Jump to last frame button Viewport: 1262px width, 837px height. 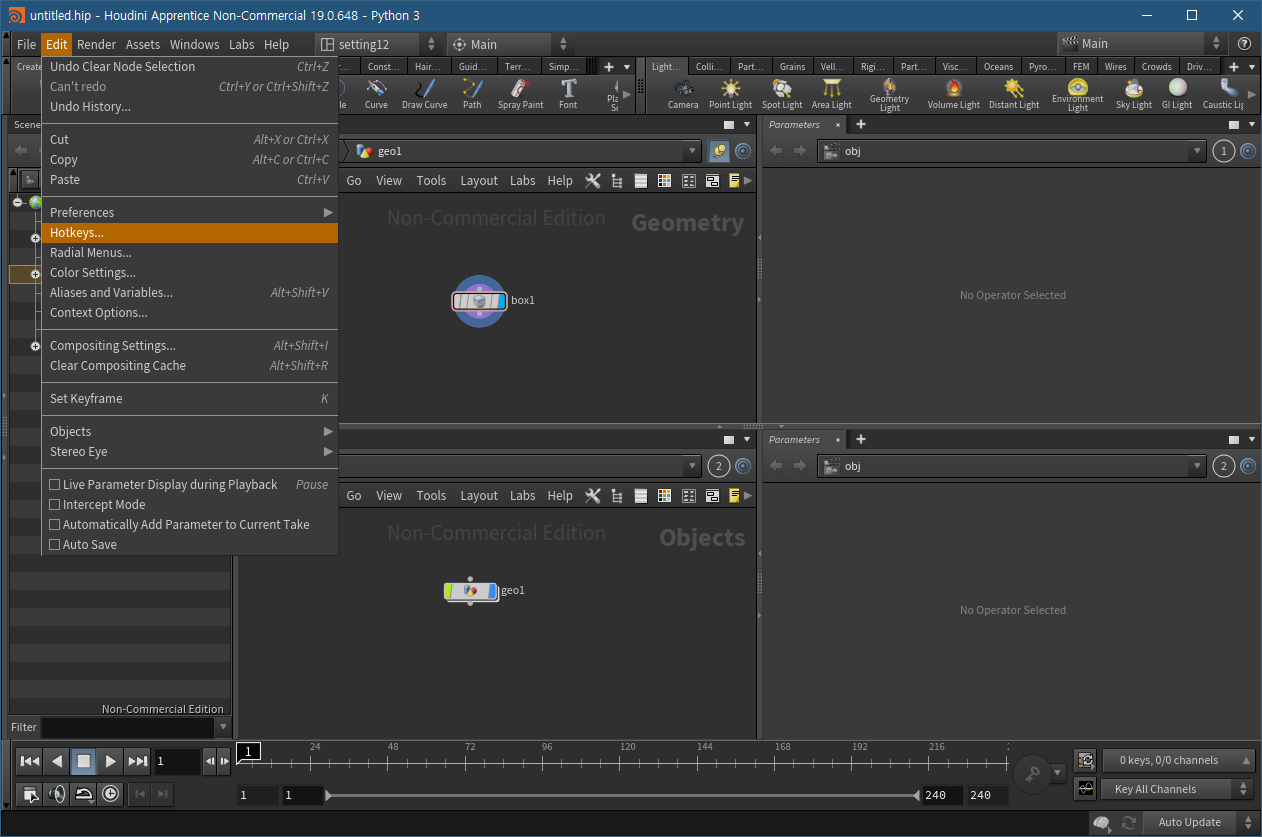pos(138,761)
